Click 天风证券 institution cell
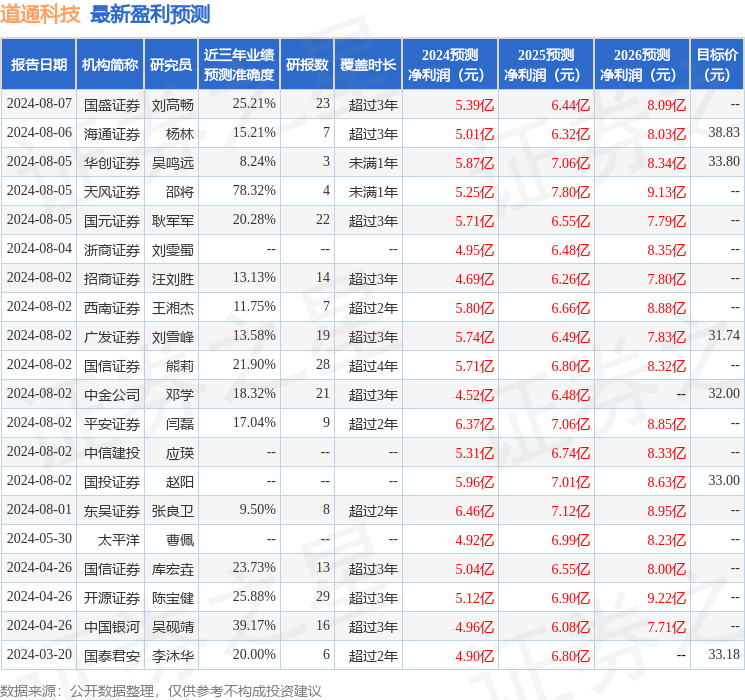745x700 pixels. click(112, 192)
